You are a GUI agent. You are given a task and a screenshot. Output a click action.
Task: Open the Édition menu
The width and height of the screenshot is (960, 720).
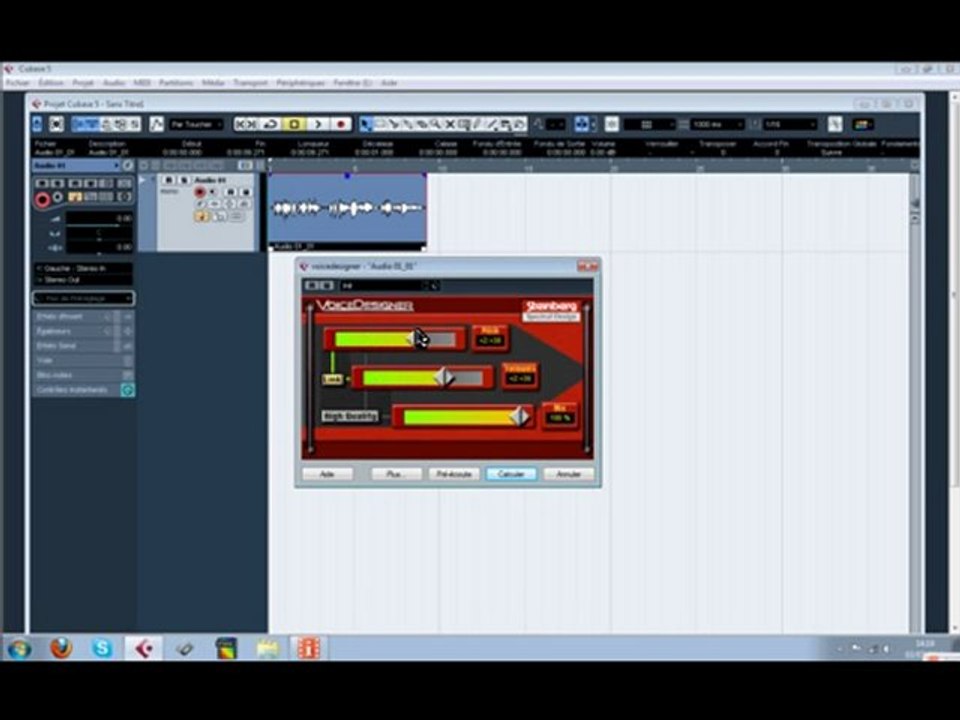click(x=51, y=83)
